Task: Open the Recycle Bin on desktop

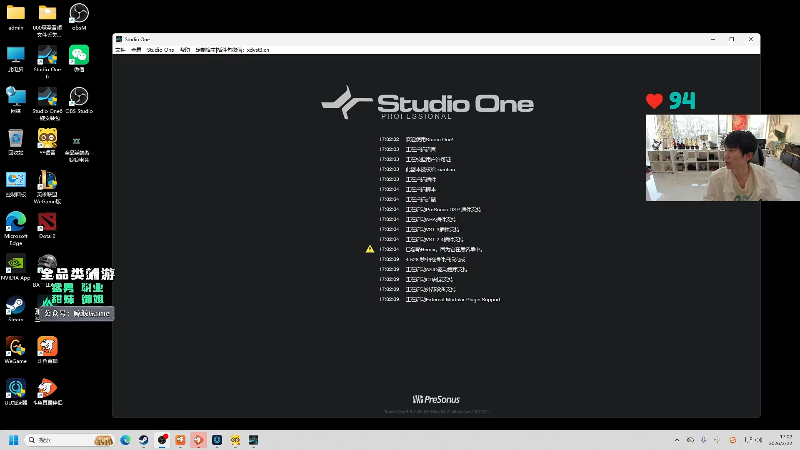Action: coord(15,141)
